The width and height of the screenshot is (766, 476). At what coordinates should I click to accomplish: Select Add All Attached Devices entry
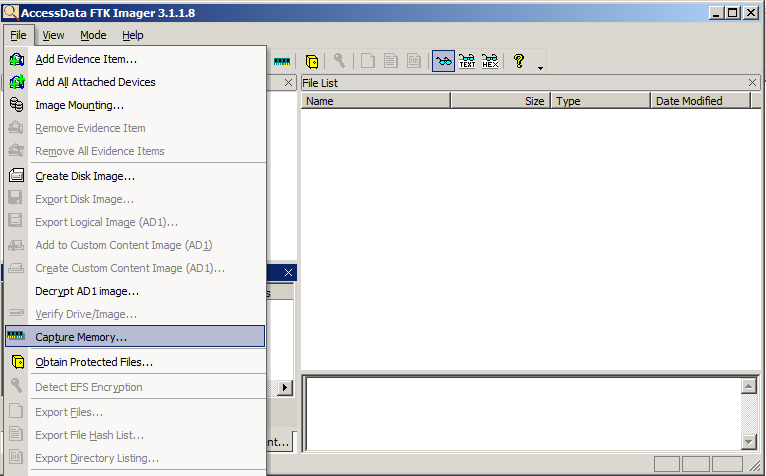[135, 82]
